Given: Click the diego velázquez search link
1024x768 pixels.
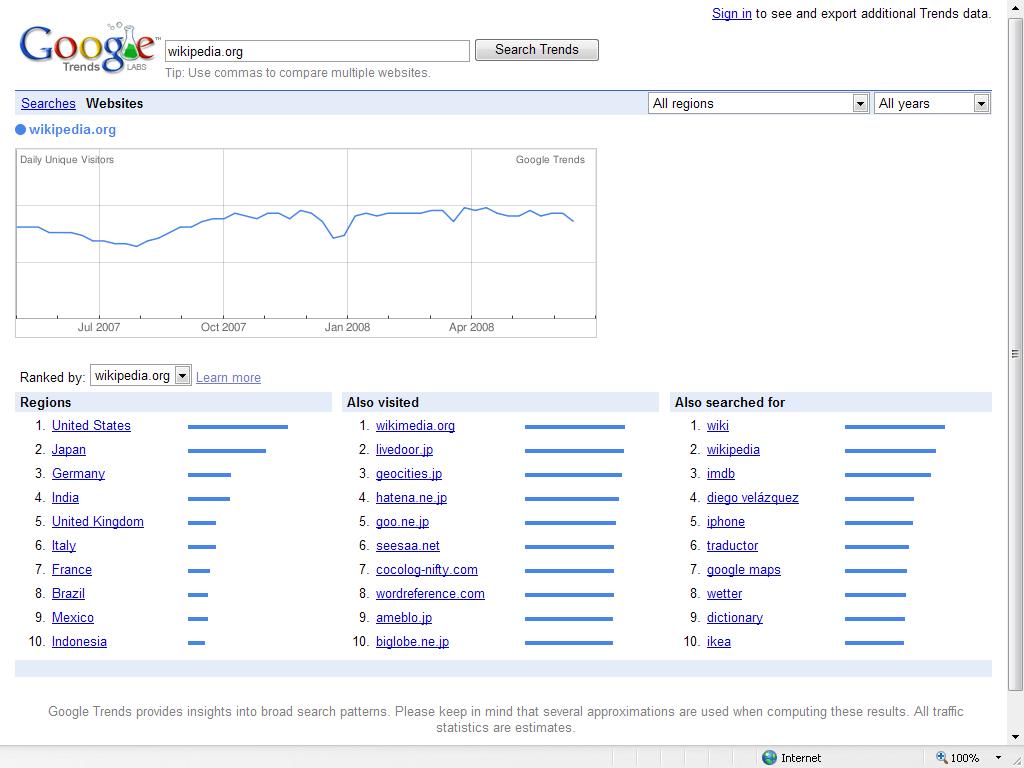Looking at the screenshot, I should click(x=752, y=498).
